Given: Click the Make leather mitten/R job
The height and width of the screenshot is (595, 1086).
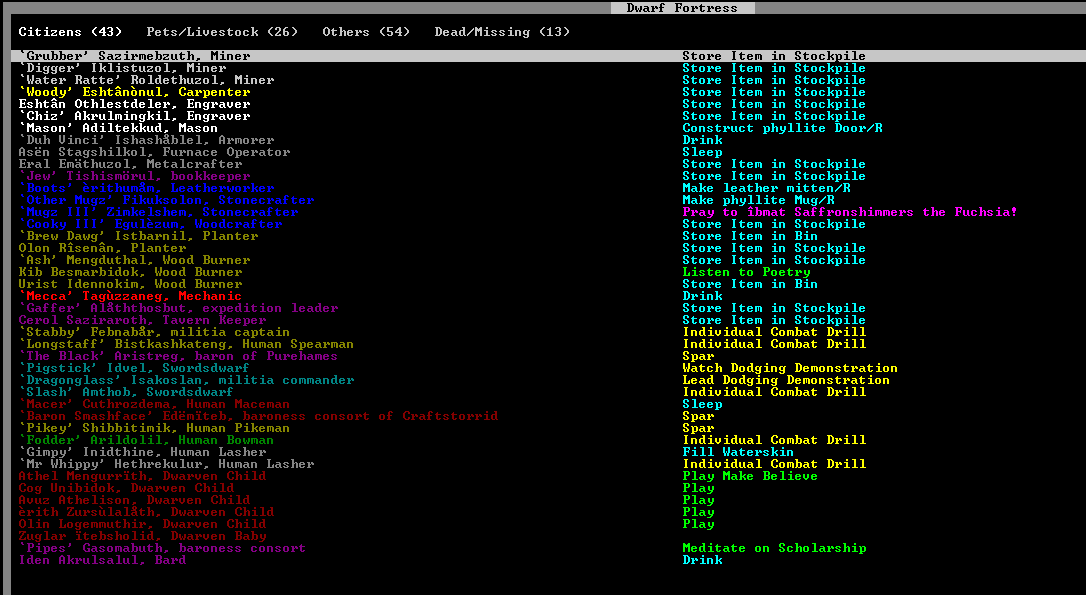Looking at the screenshot, I should tap(766, 188).
